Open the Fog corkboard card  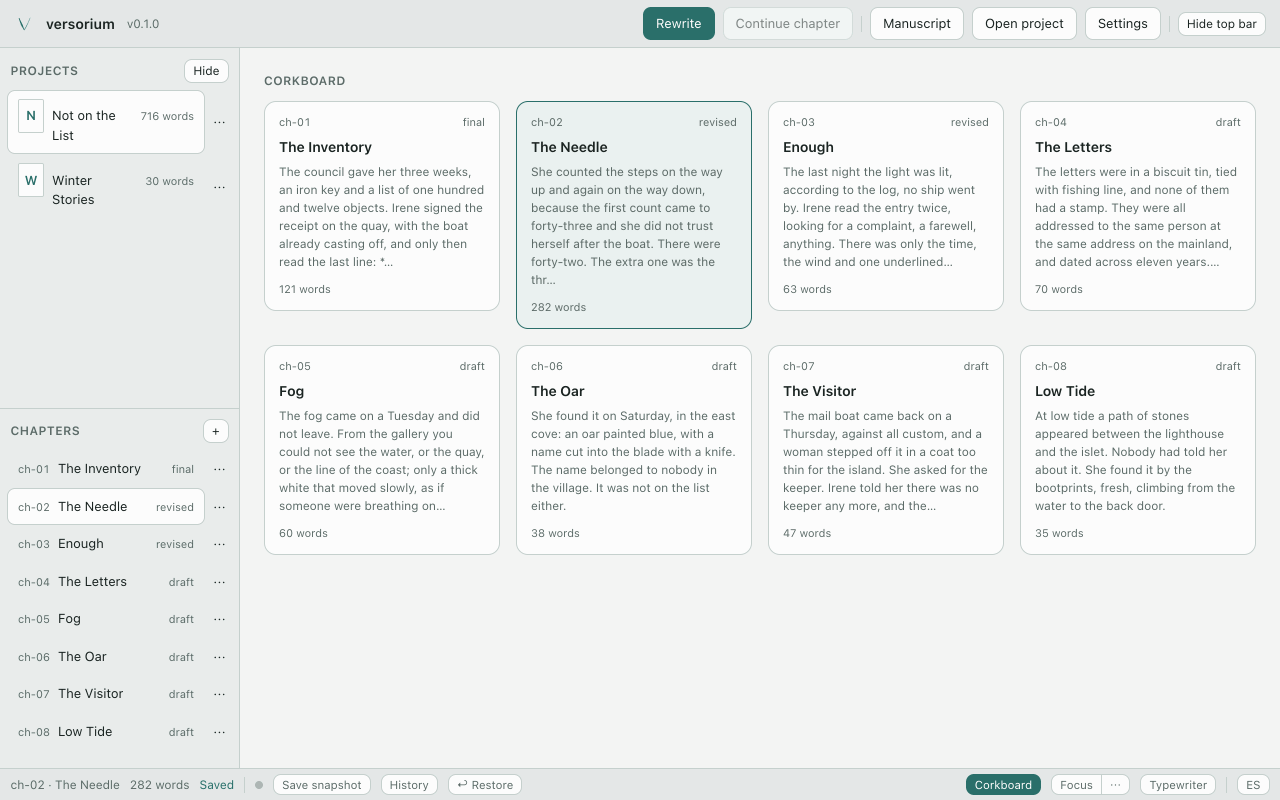coord(382,450)
